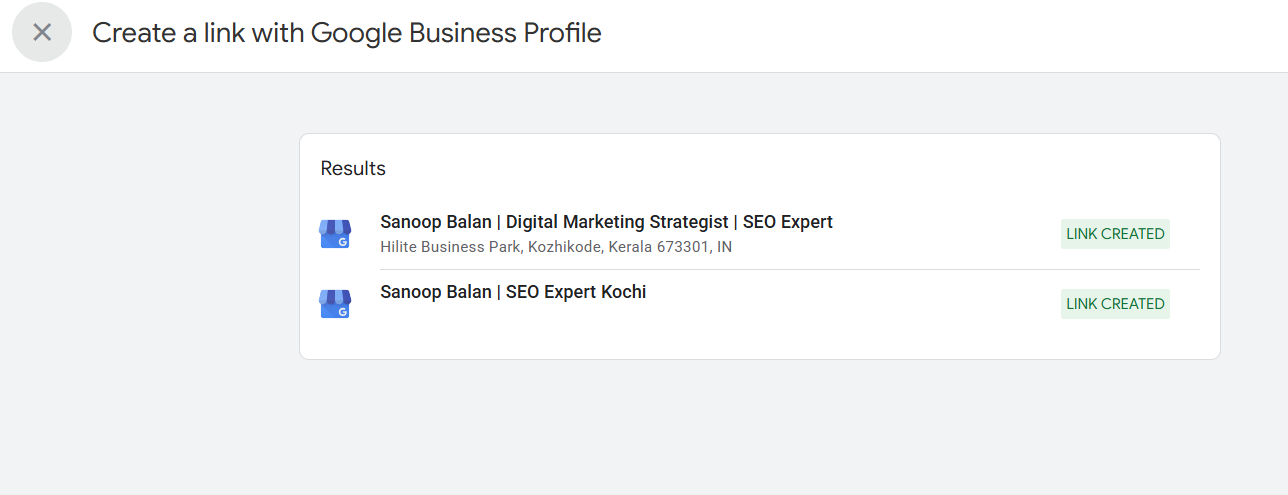
Task: Click the divider line between the two results
Action: (x=790, y=269)
